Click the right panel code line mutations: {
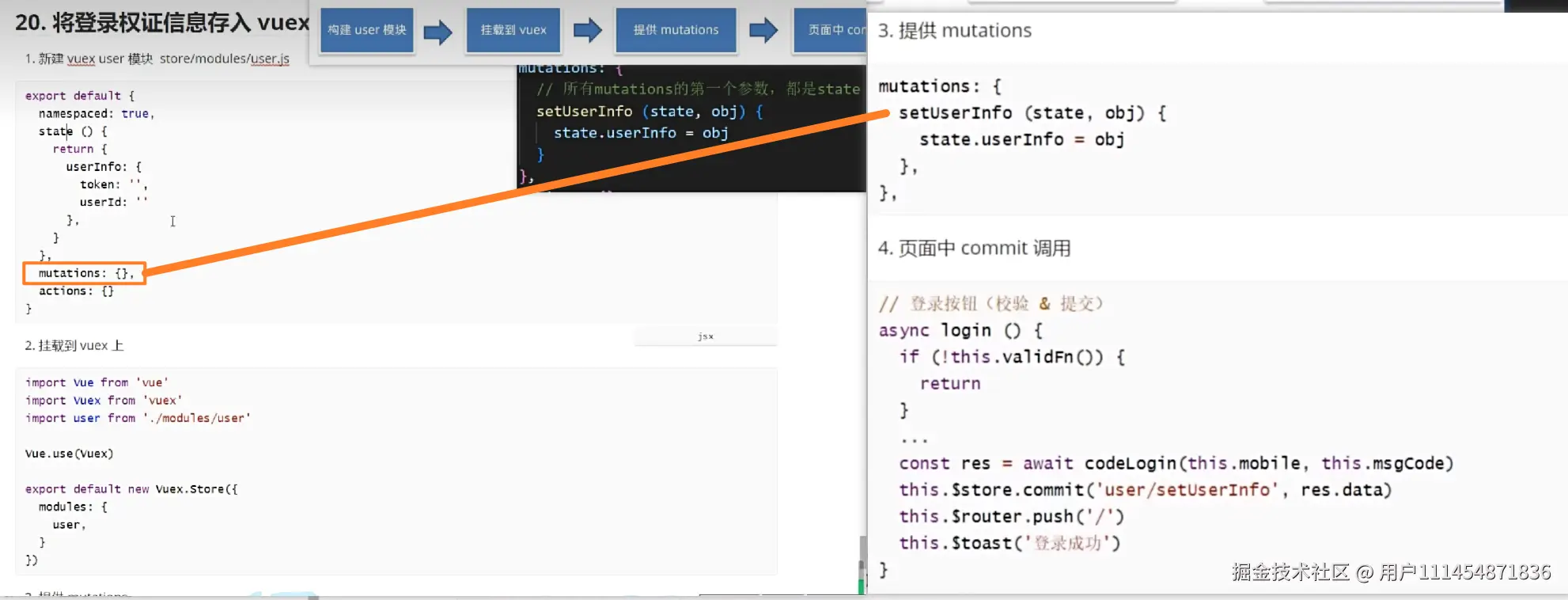The height and width of the screenshot is (600, 1568). [940, 85]
